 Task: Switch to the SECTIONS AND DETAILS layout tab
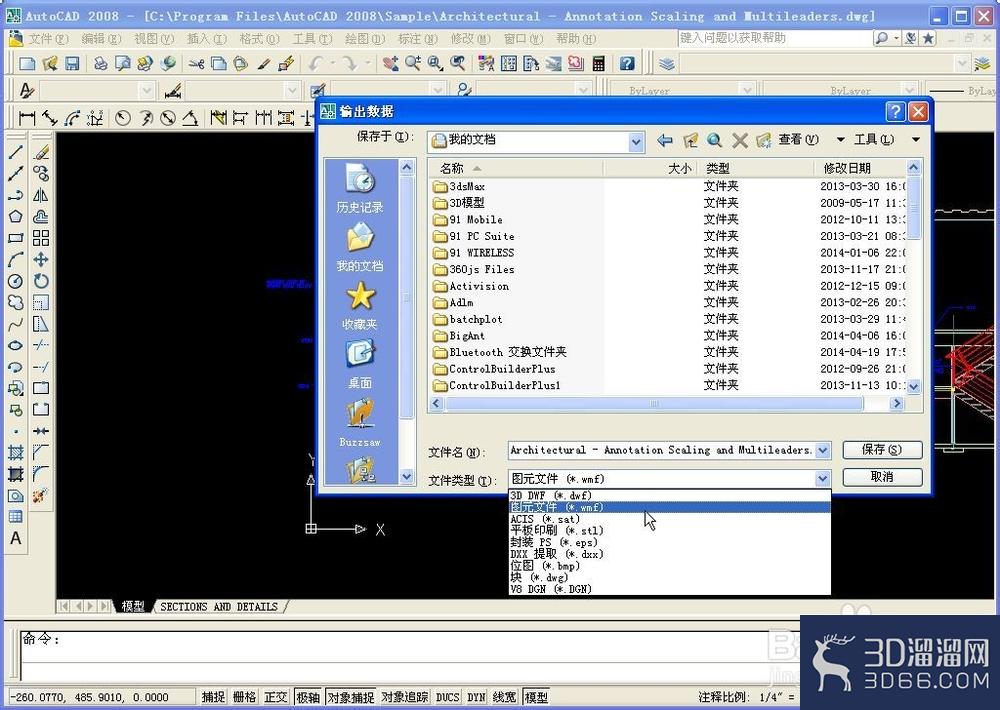point(219,607)
